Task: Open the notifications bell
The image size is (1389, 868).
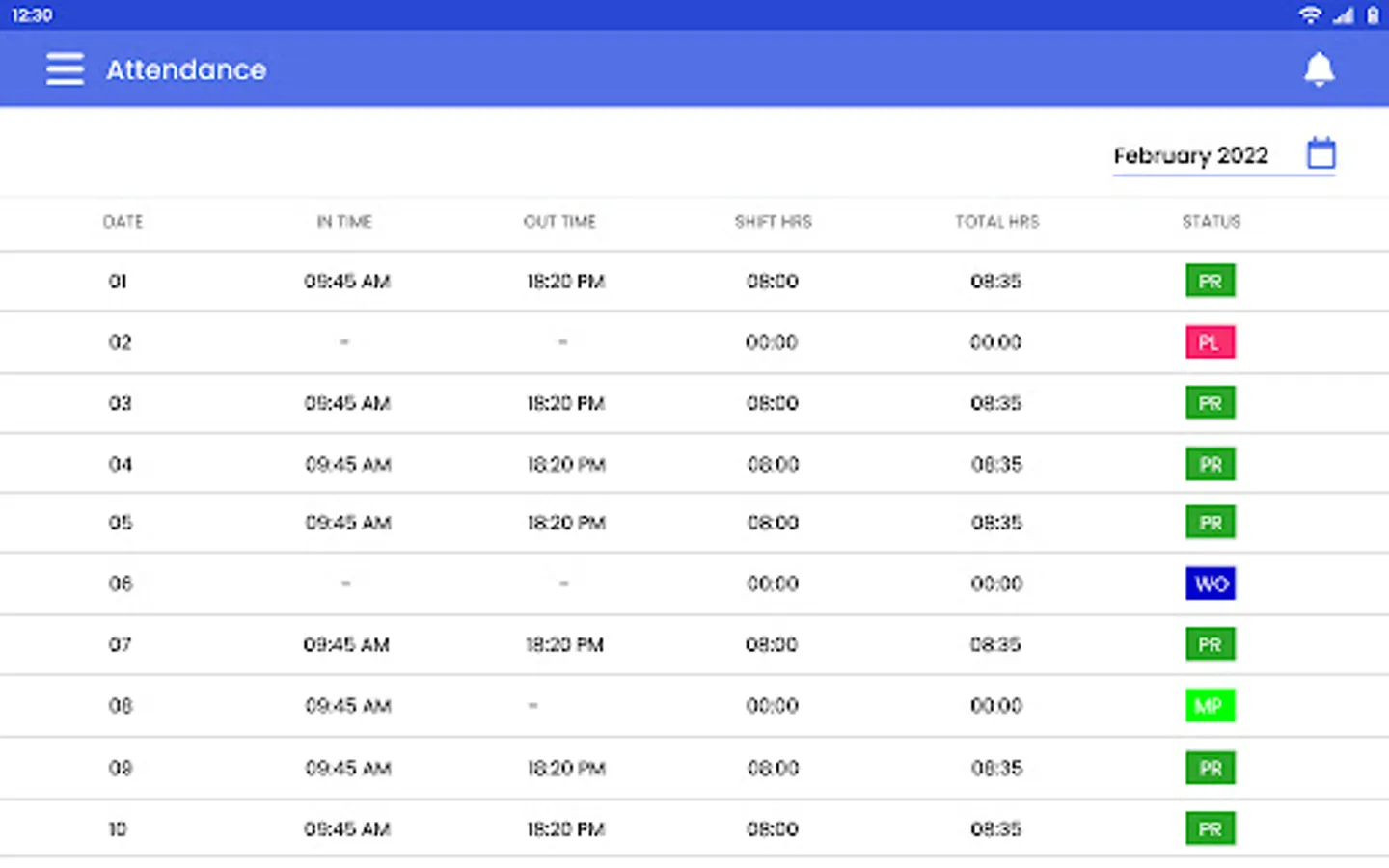Action: click(x=1319, y=69)
